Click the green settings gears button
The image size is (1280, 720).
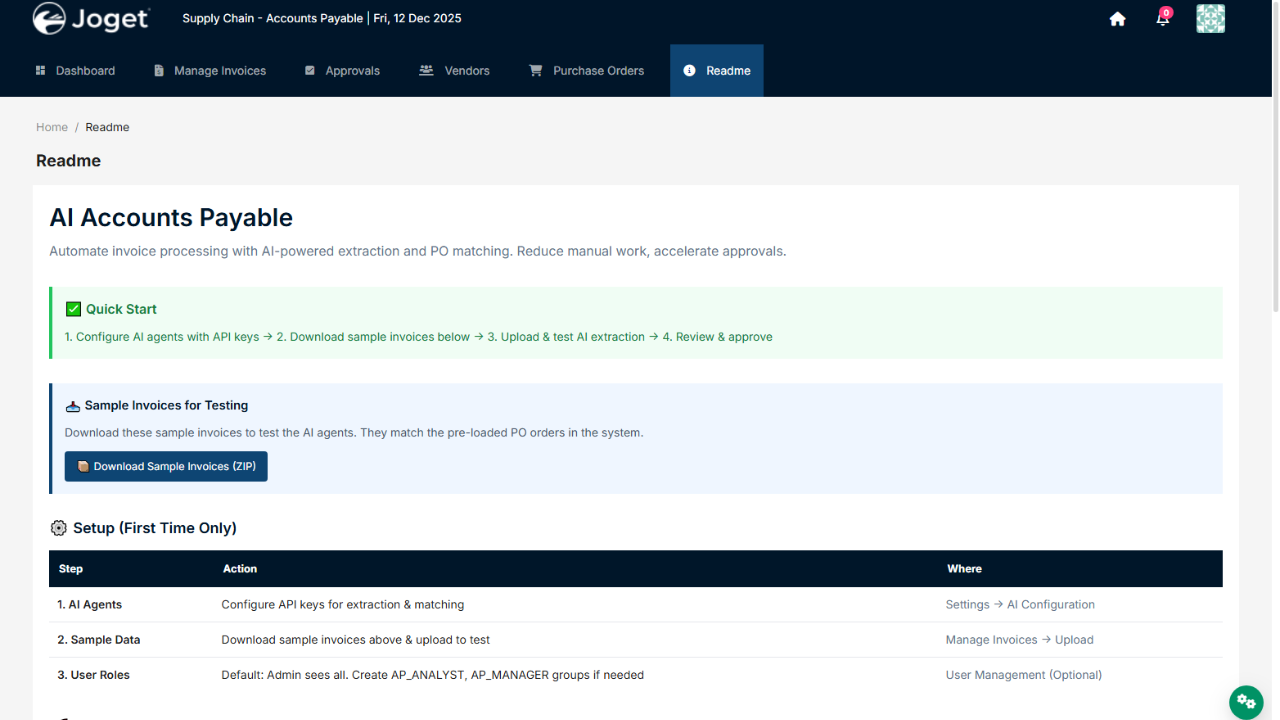coord(1246,701)
